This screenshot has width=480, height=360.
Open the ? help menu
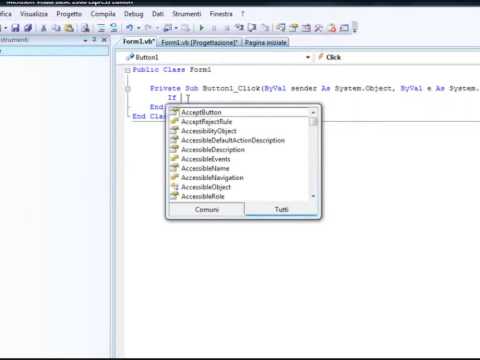243,14
